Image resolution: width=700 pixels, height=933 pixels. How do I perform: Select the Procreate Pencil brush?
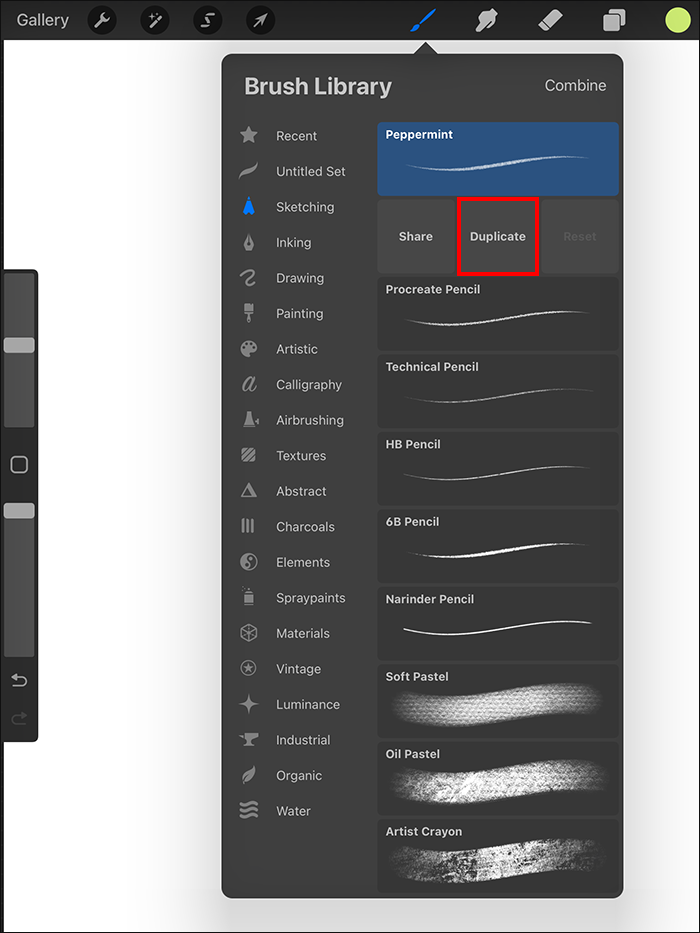[x=498, y=314]
